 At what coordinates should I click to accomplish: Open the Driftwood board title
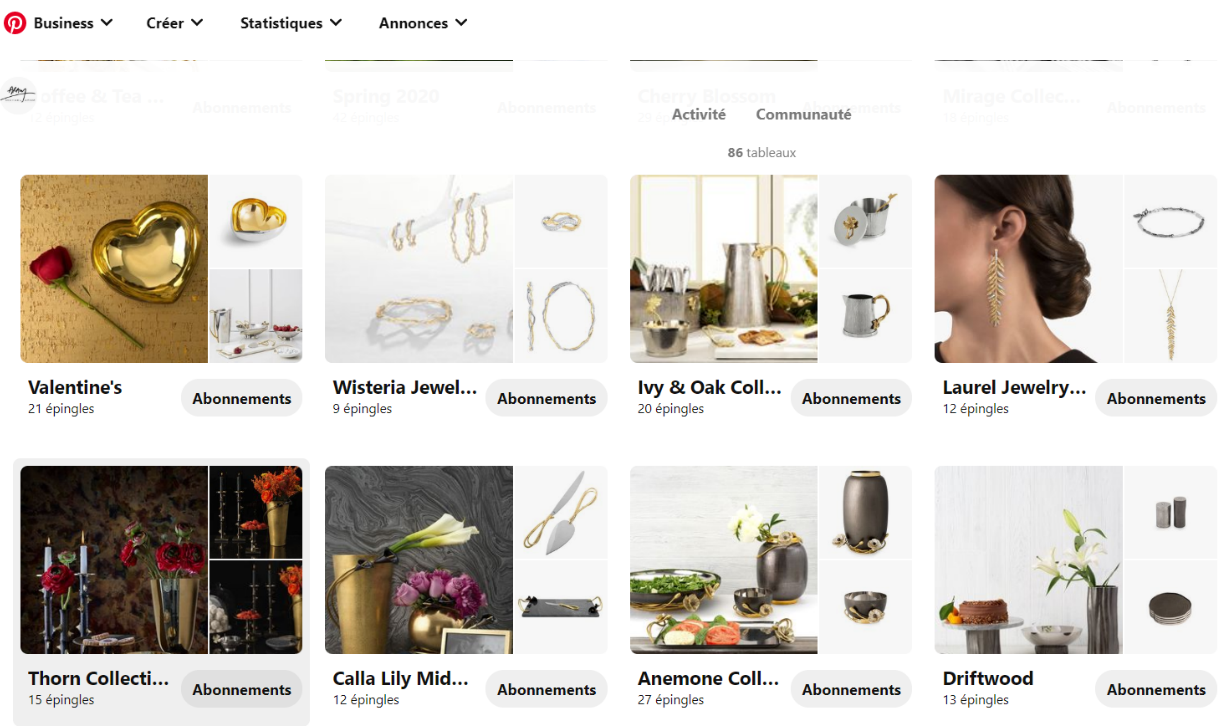[x=988, y=678]
